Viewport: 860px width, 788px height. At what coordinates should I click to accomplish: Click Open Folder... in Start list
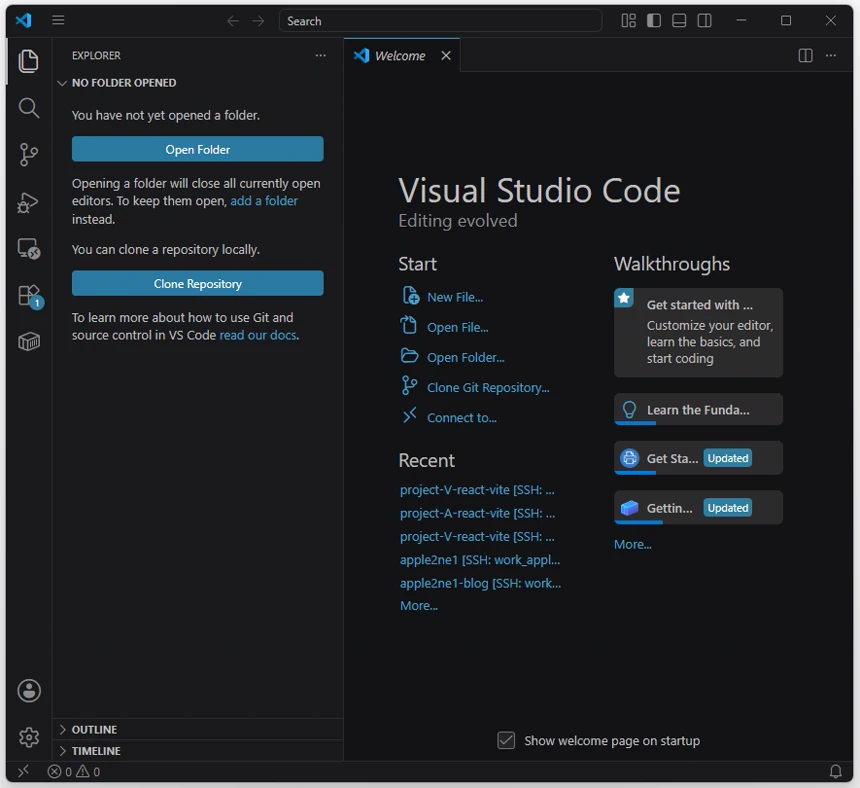(x=466, y=358)
